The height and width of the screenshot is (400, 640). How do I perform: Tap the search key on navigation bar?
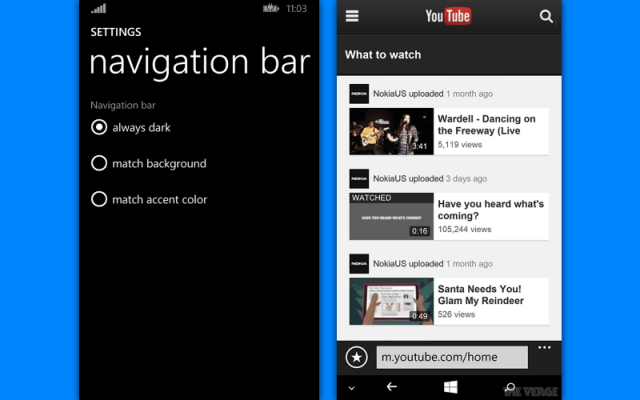(510, 387)
